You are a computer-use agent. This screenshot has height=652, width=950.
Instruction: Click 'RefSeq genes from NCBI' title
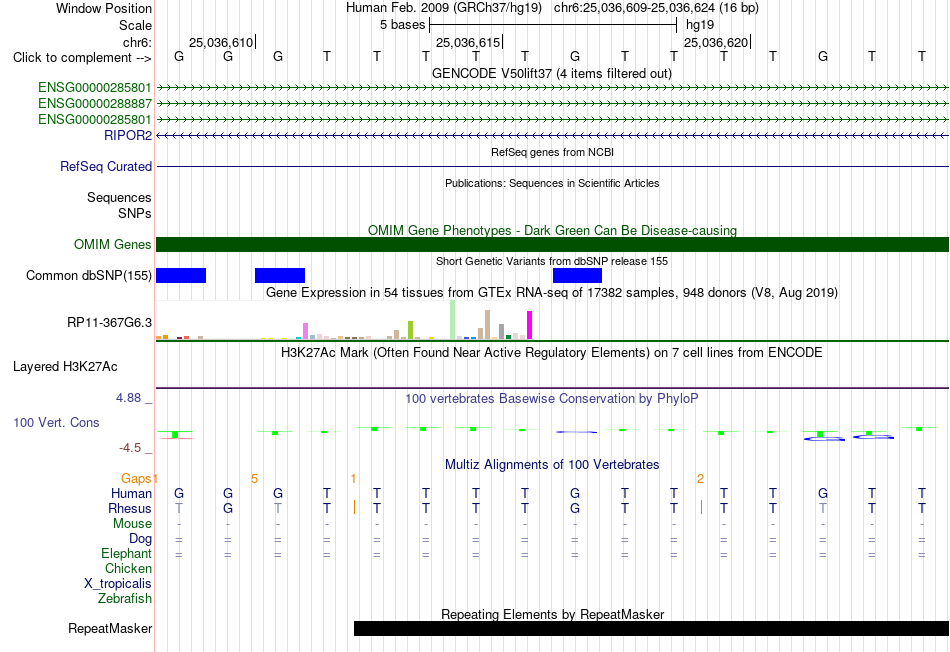[552, 152]
